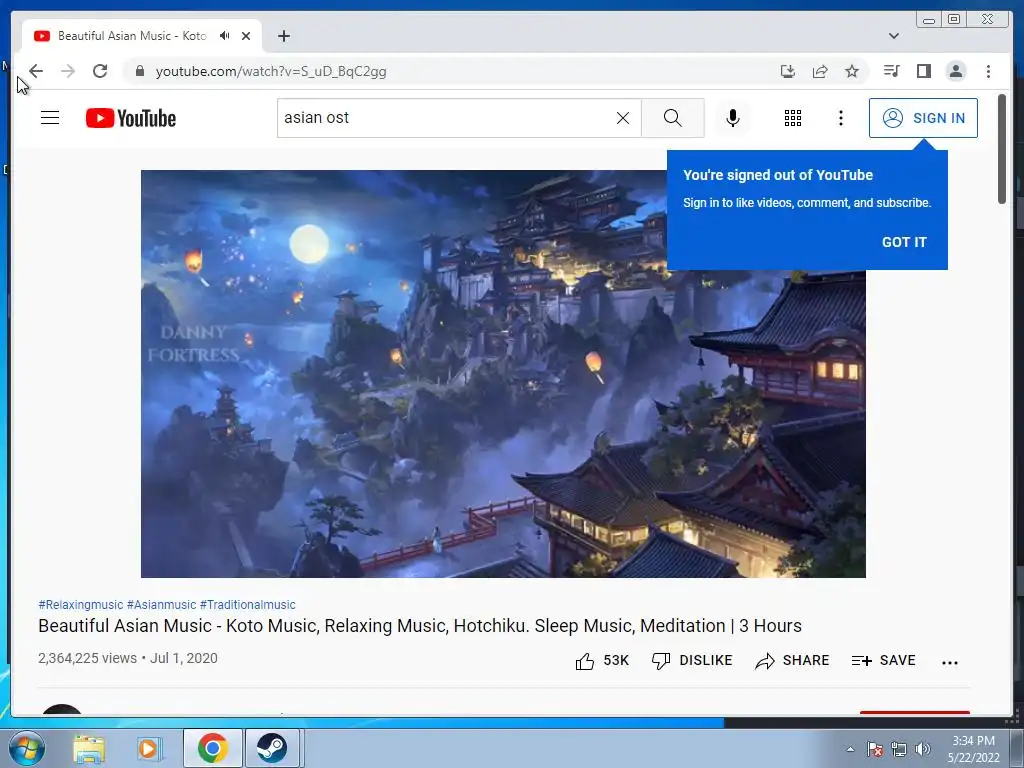Open the tab search dropdown chevron
Viewport: 1024px width, 768px height.
click(894, 36)
